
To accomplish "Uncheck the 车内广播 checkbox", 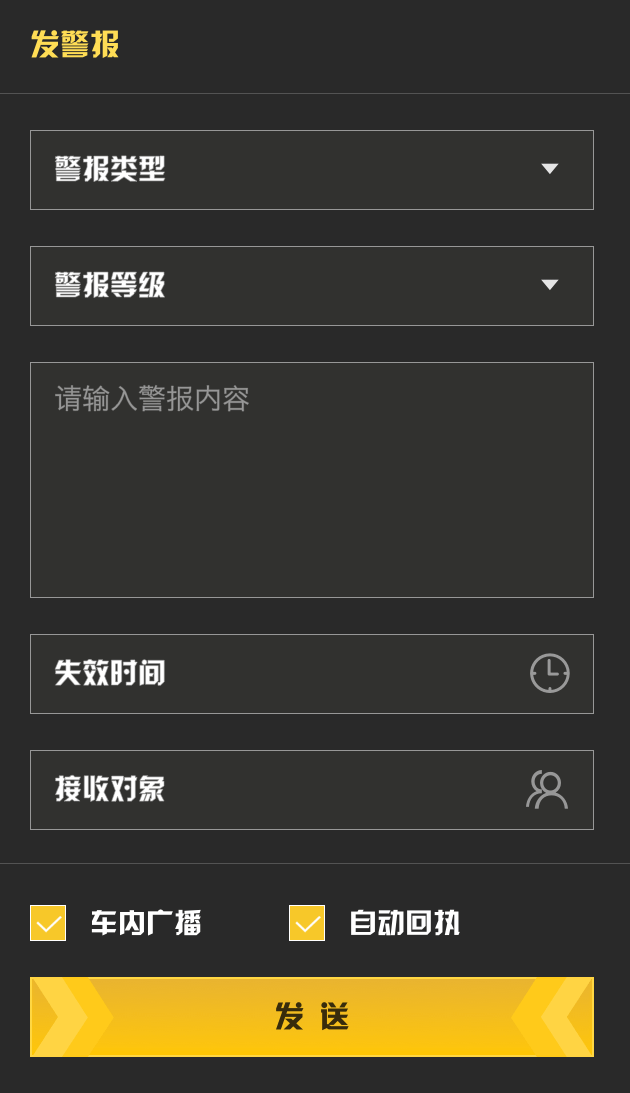I will pyautogui.click(x=48, y=923).
